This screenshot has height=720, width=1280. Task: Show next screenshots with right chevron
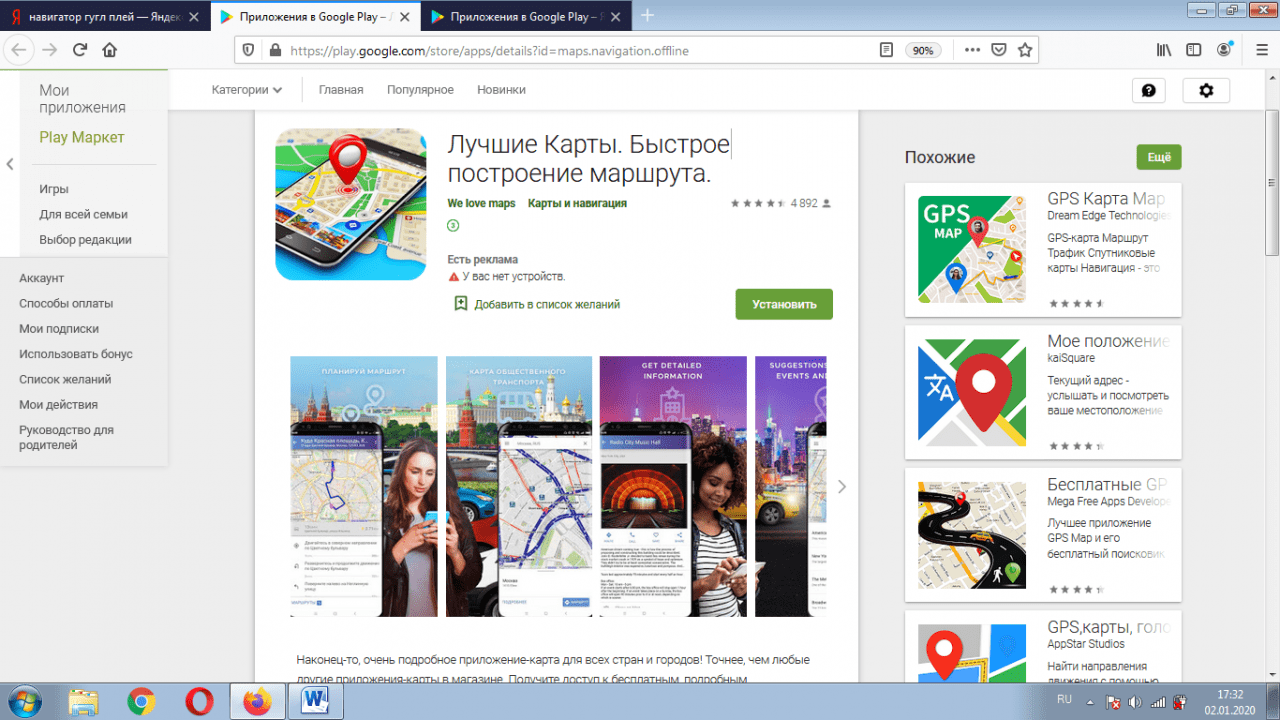[842, 486]
